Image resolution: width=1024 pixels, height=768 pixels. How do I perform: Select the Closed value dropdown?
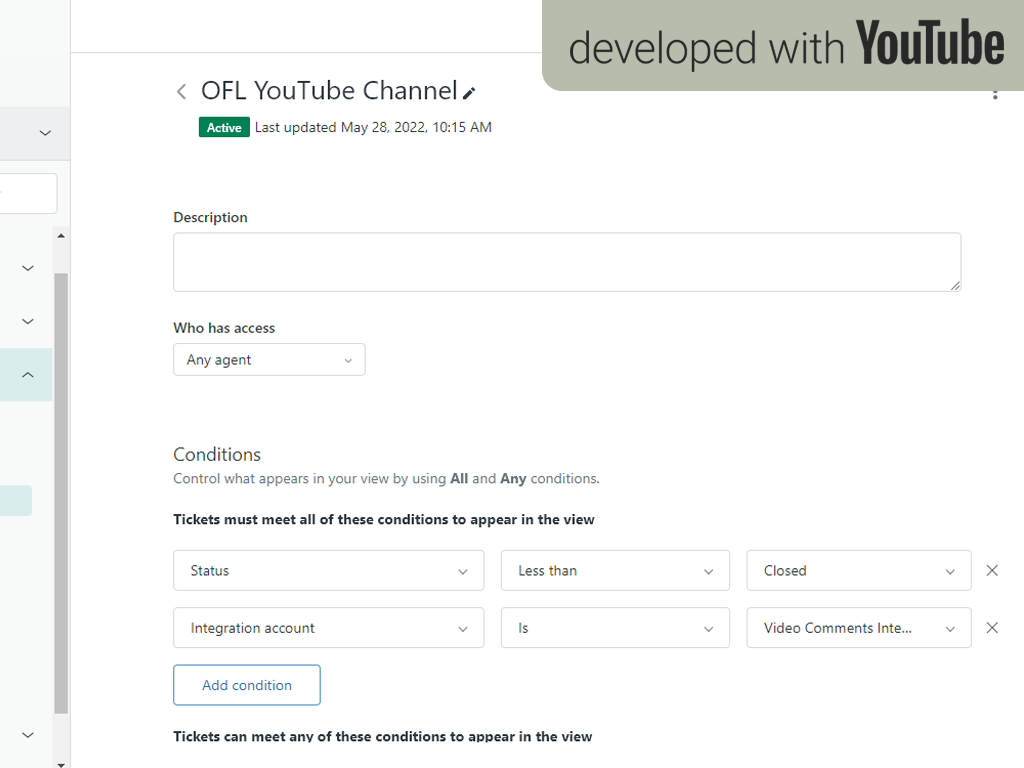pos(858,571)
